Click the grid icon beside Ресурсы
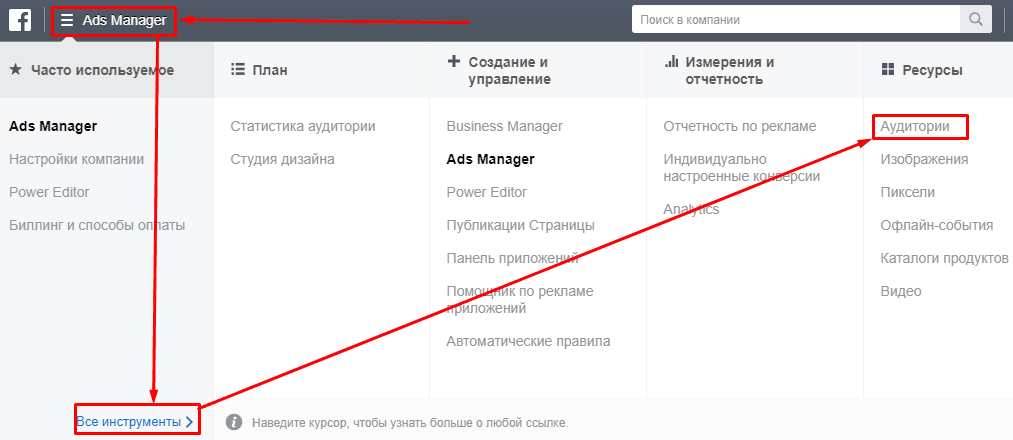 click(887, 70)
